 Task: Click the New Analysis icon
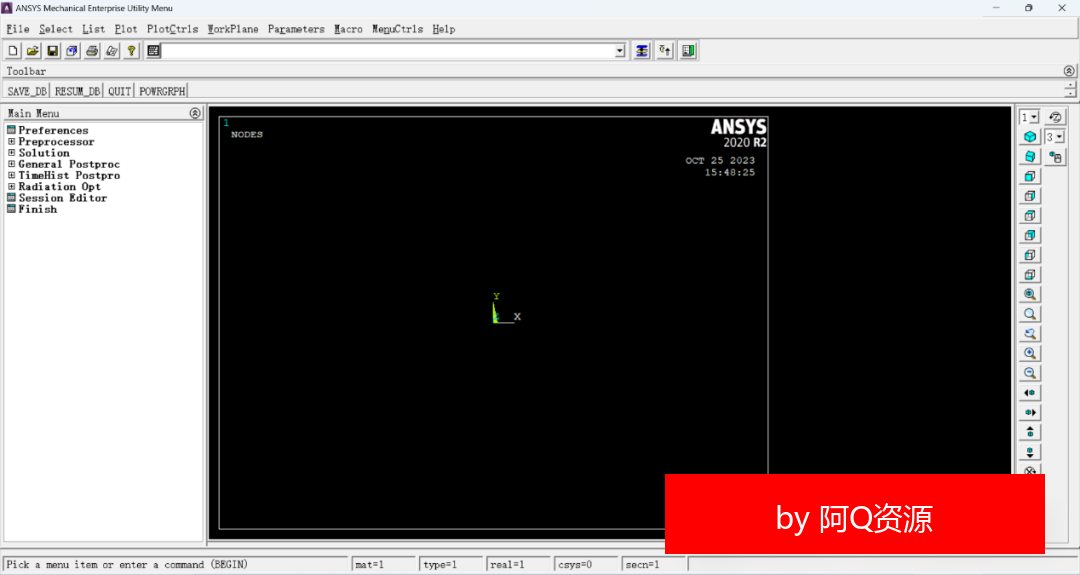[x=13, y=51]
